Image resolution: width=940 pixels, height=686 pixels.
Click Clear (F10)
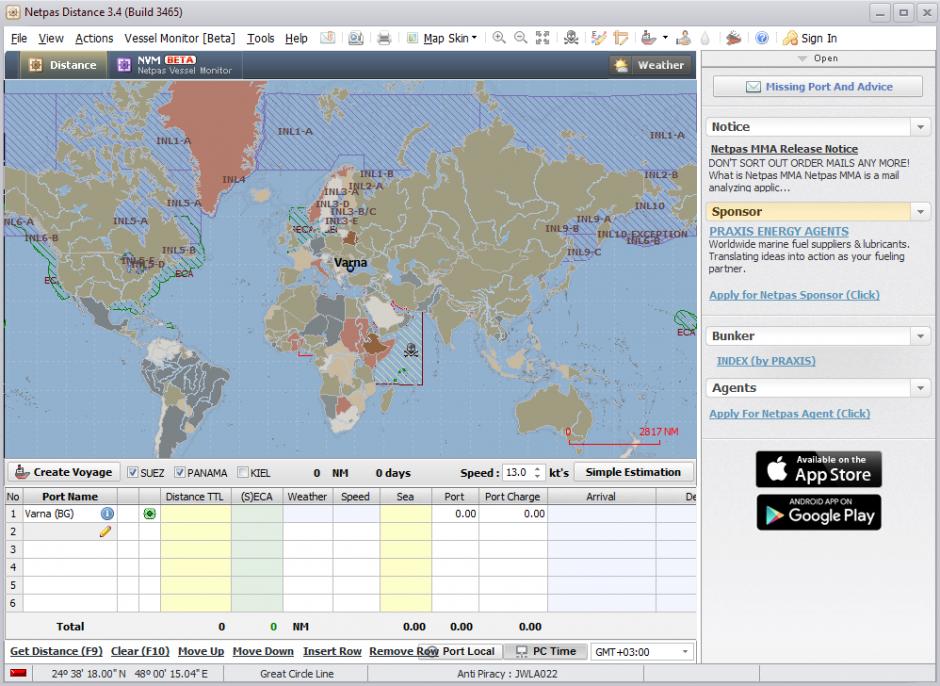pyautogui.click(x=140, y=651)
